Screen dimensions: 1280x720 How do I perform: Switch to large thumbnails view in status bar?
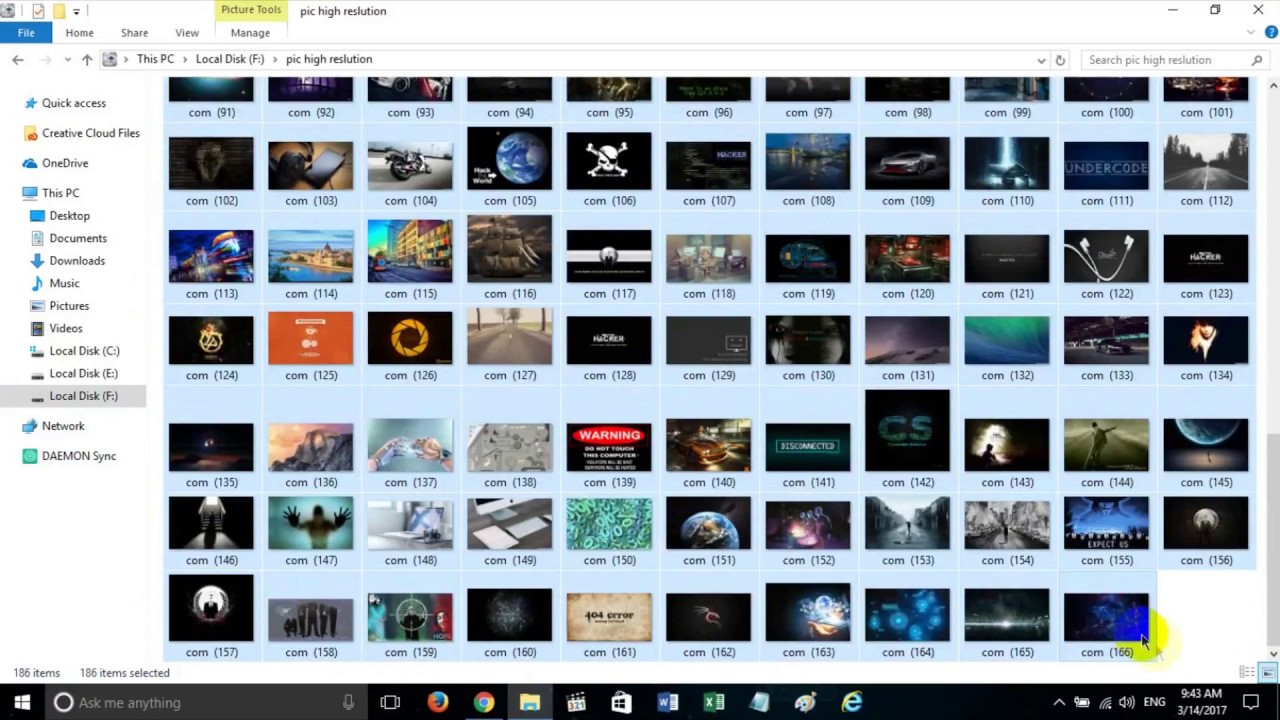tap(1267, 672)
